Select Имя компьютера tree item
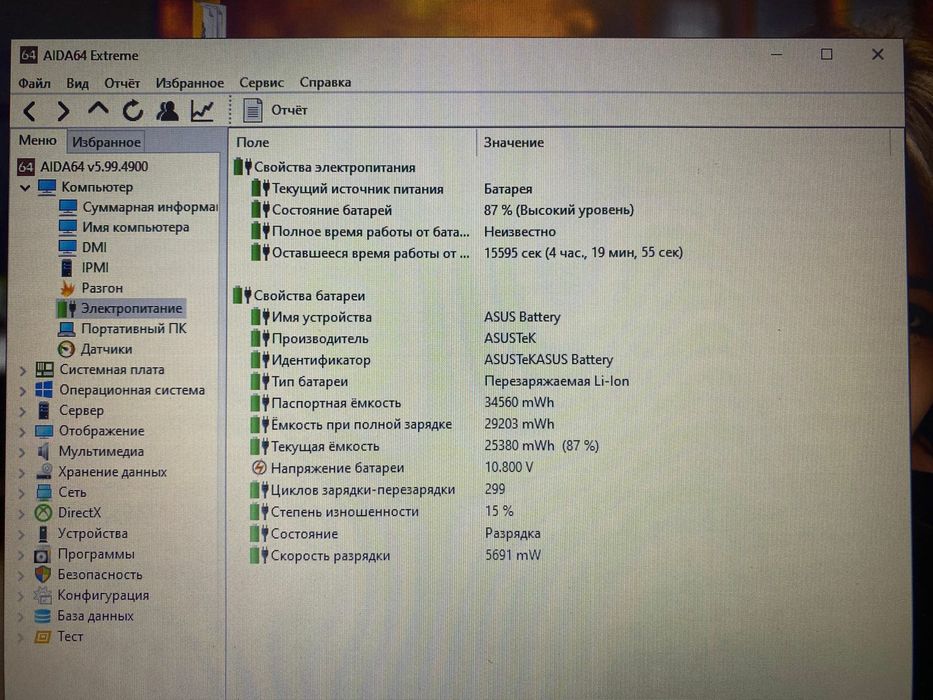This screenshot has height=700, width=933. 124,227
